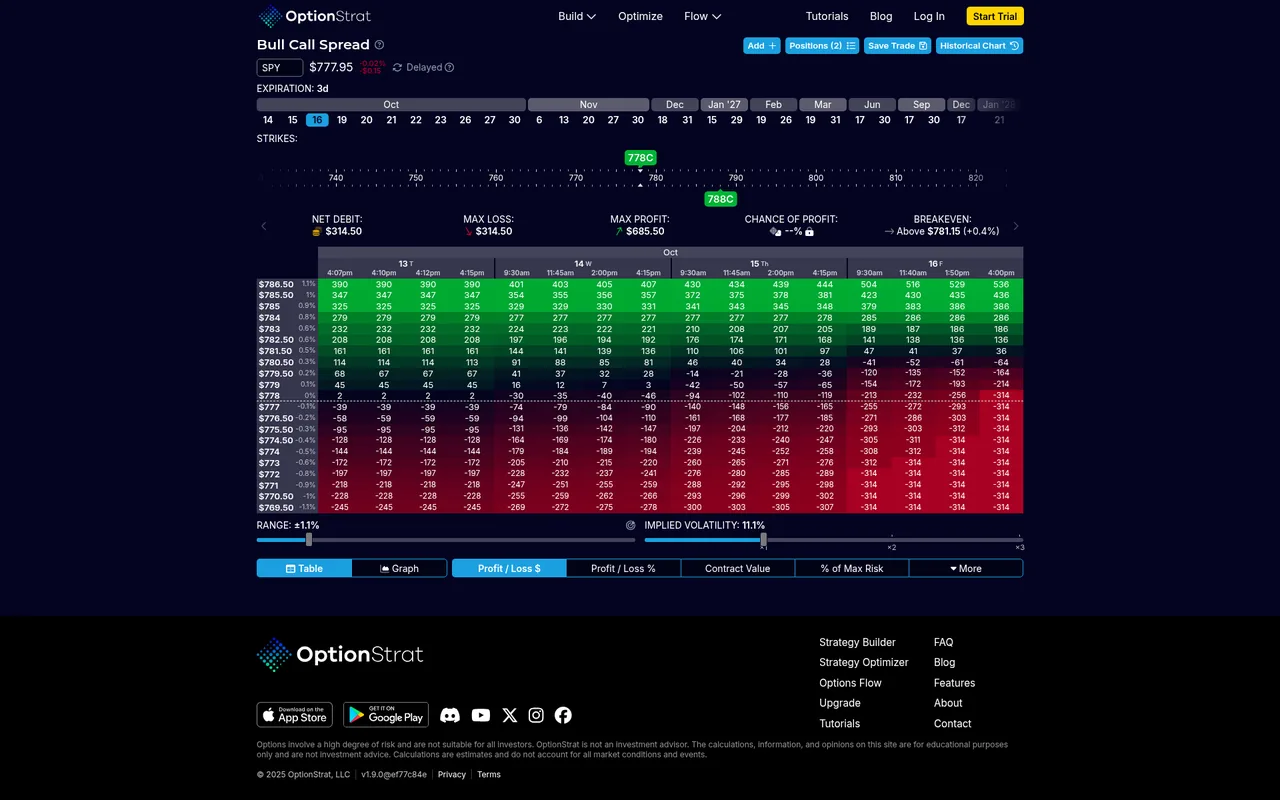This screenshot has width=1280, height=800.
Task: Open the Facebook link in the footer
Action: click(563, 715)
